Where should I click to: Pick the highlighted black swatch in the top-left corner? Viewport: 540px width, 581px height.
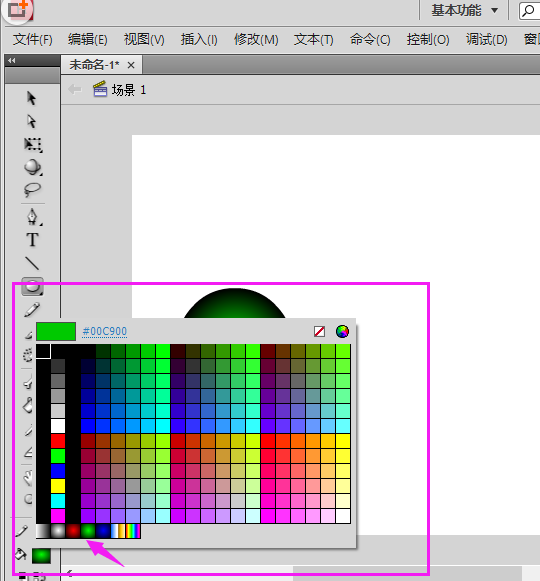click(43, 351)
